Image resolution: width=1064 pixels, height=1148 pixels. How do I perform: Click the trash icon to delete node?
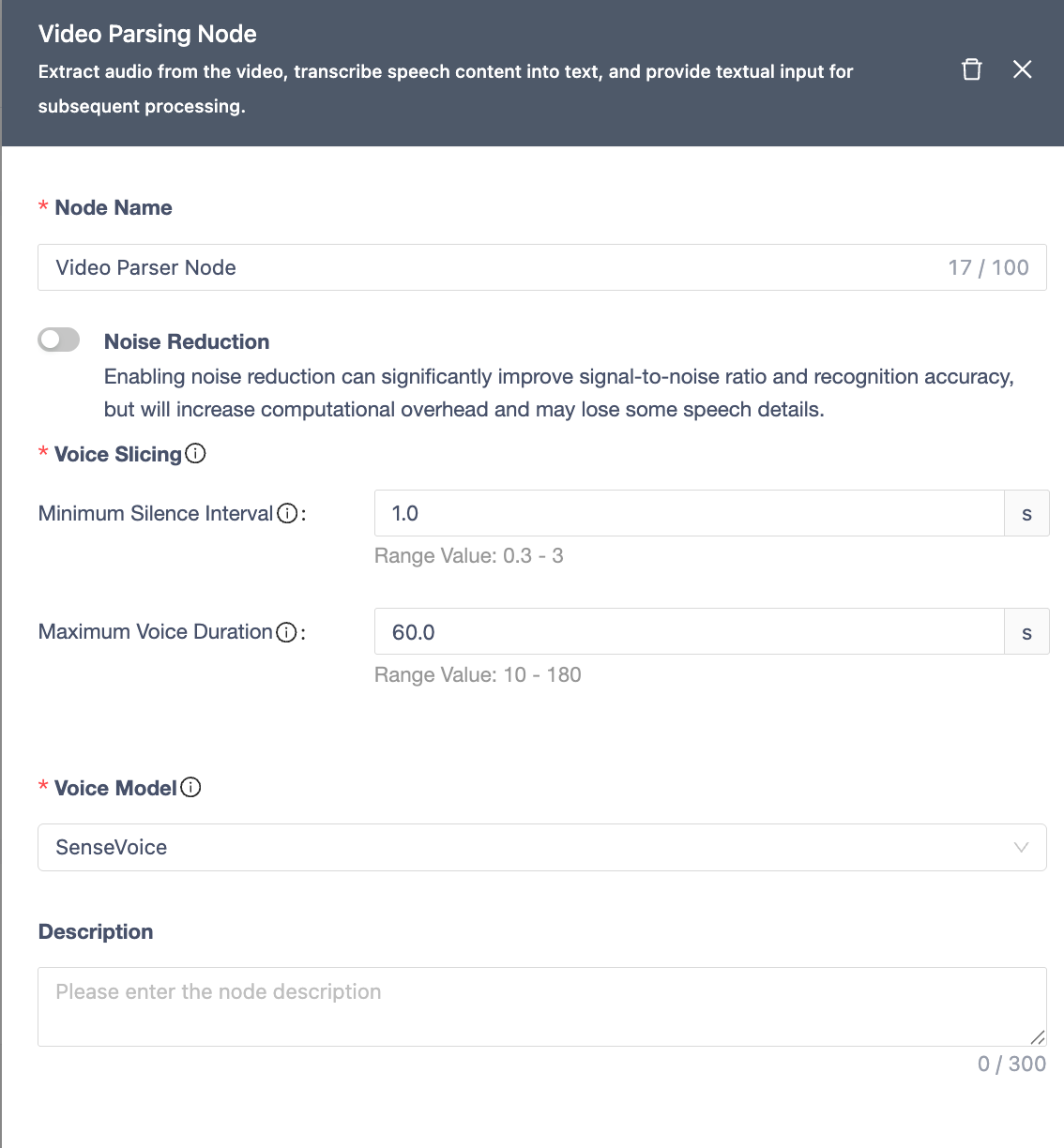(972, 69)
